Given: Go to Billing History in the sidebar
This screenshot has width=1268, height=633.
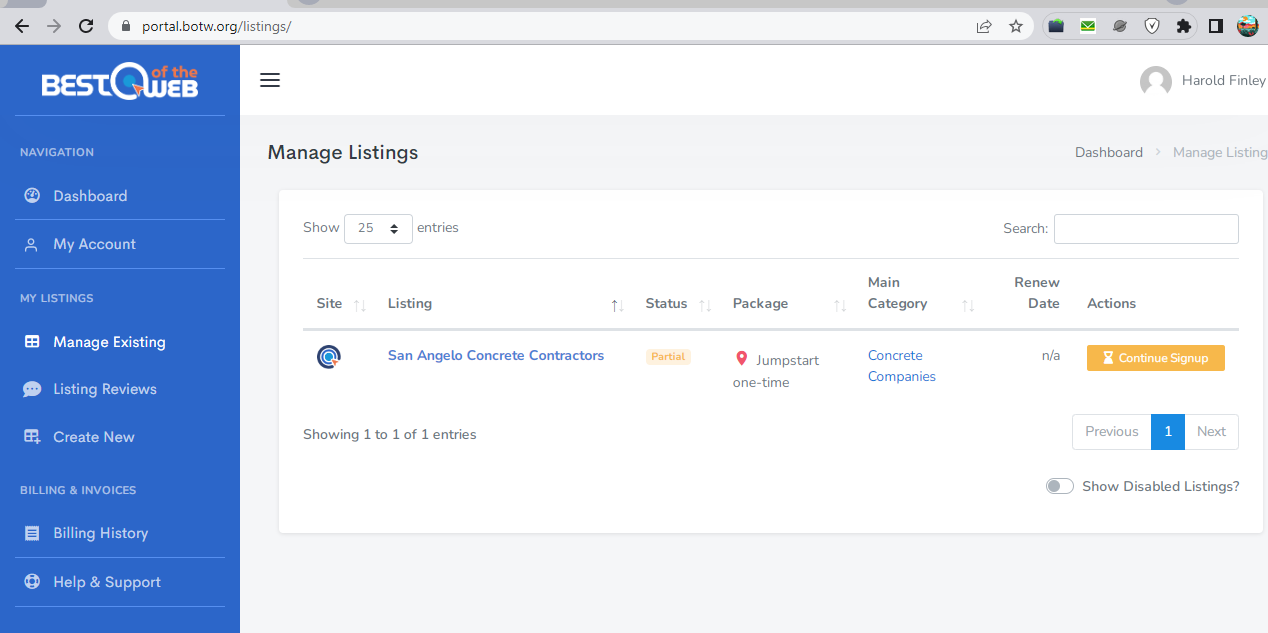Looking at the screenshot, I should click(x=100, y=533).
